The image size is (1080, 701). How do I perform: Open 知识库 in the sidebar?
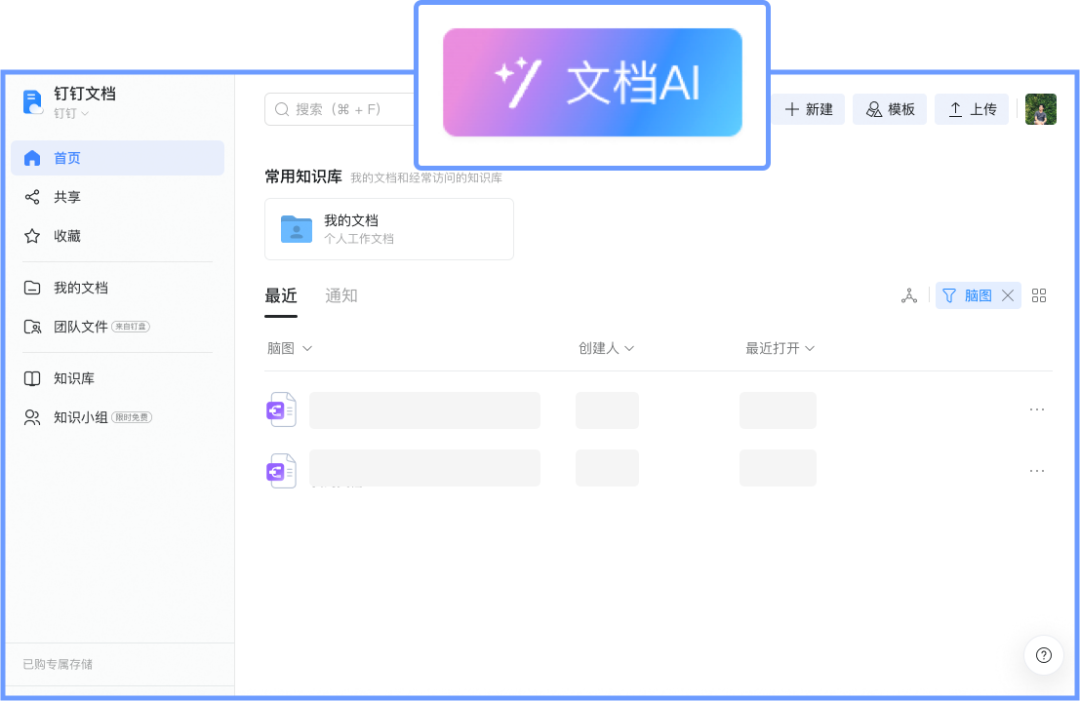[x=118, y=378]
